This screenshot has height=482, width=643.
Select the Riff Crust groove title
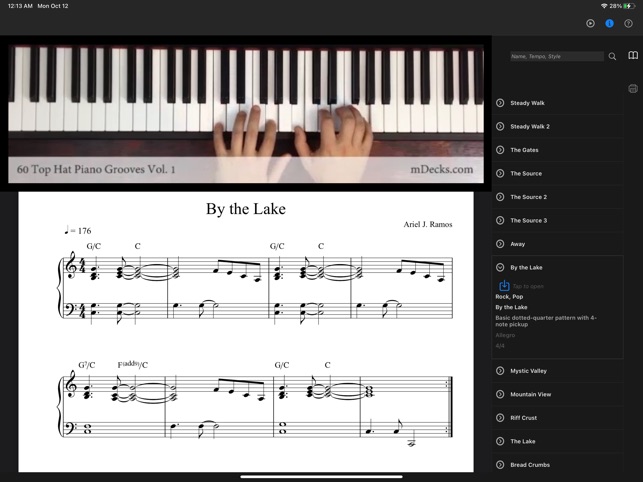point(523,418)
